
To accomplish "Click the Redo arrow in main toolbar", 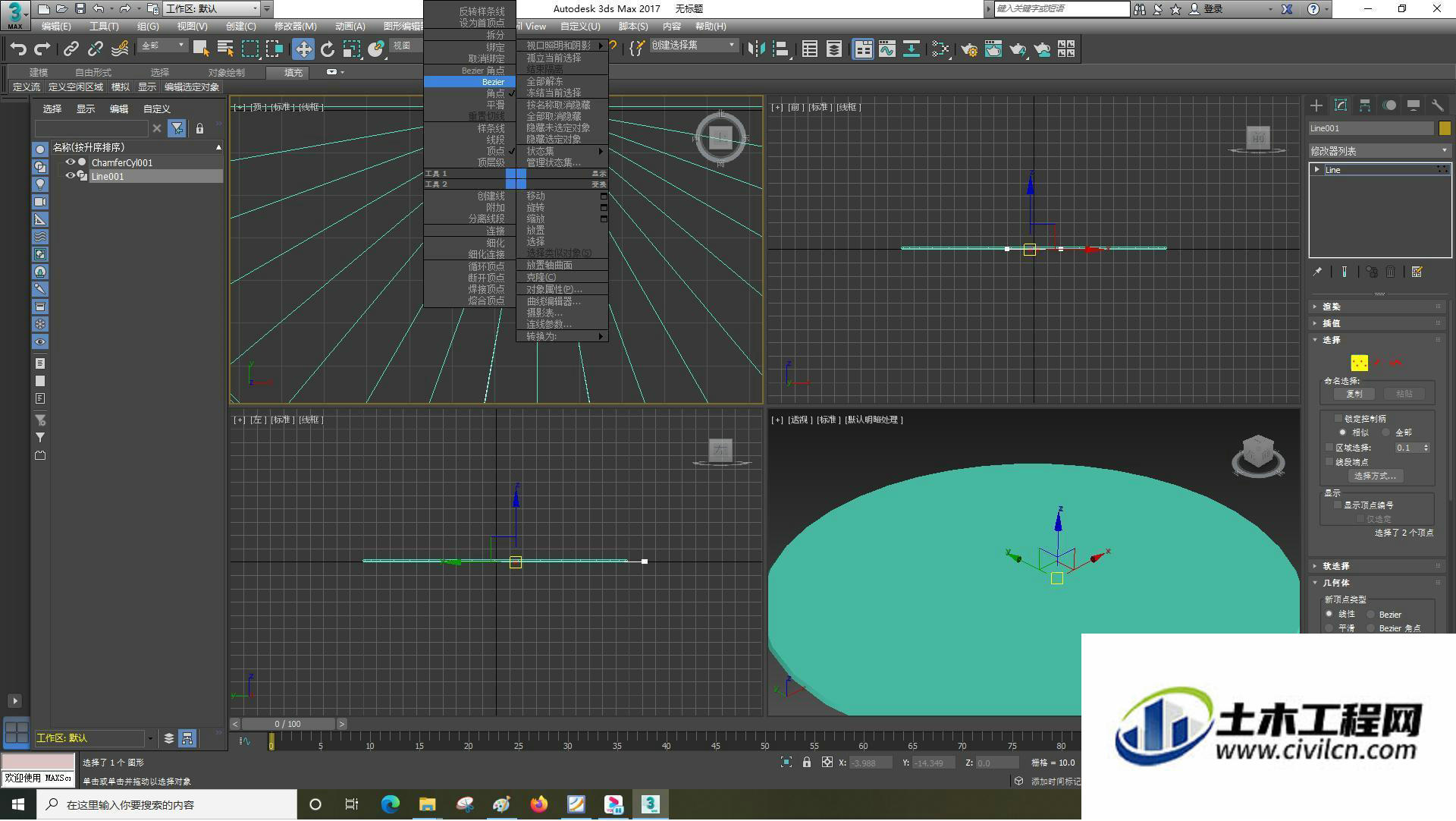I will [42, 49].
